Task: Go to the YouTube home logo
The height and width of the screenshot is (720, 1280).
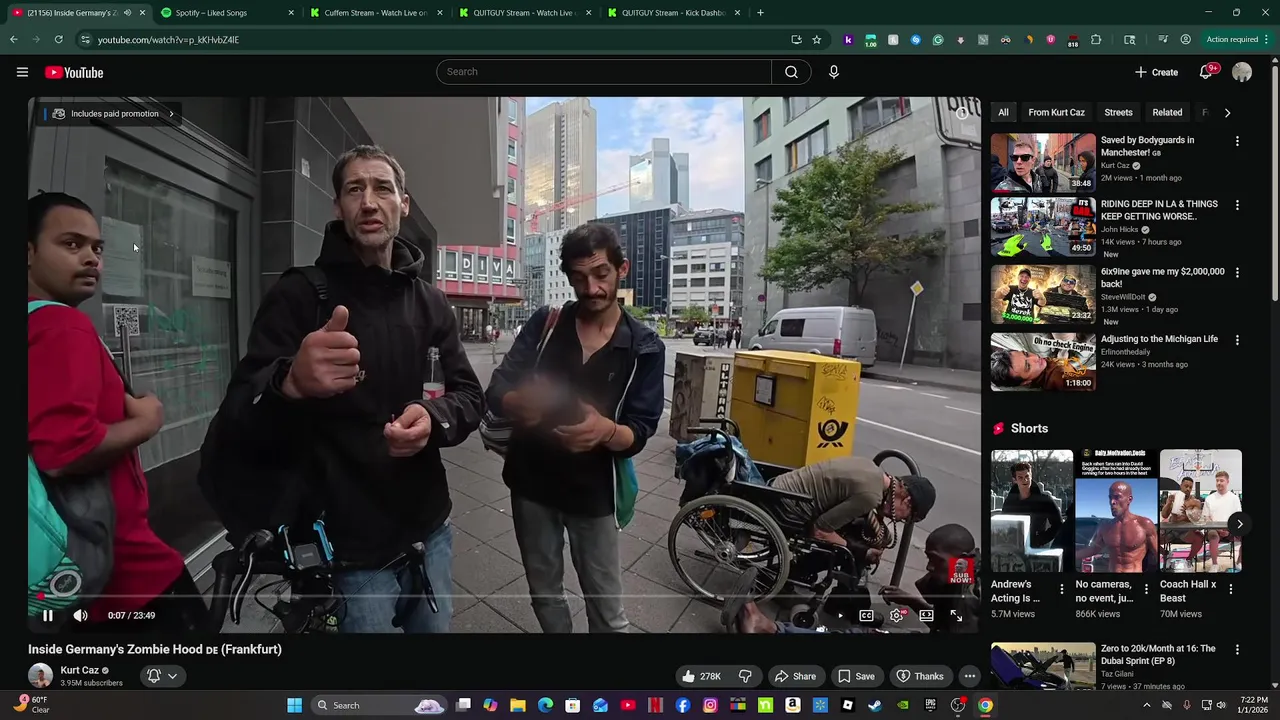Action: click(74, 72)
